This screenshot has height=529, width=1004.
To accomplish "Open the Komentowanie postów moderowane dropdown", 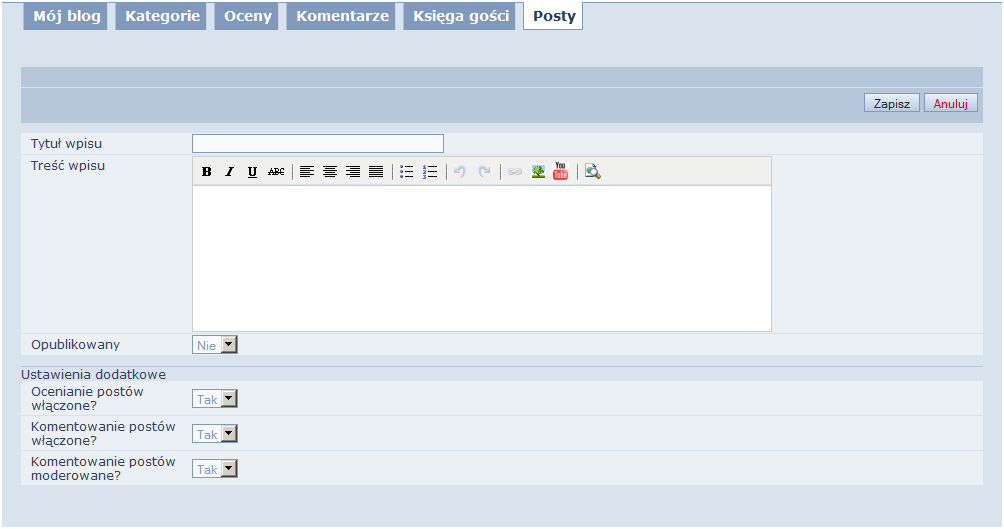I will (215, 469).
